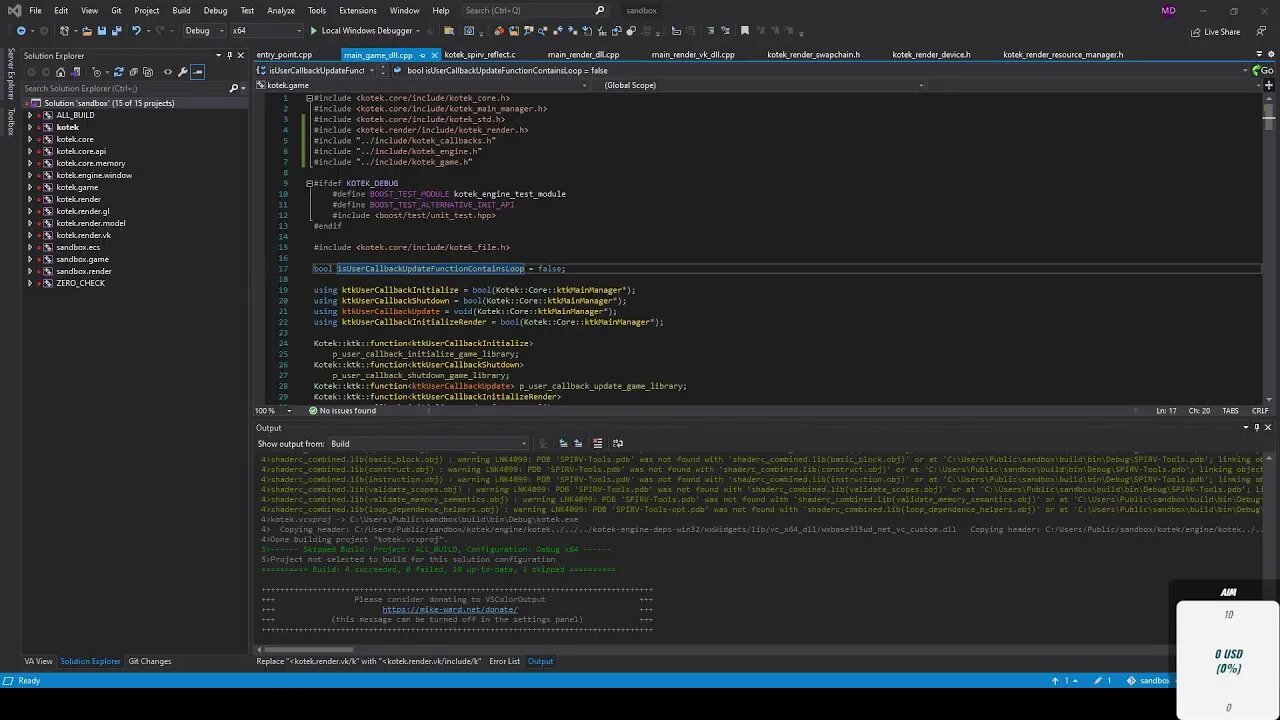
Task: Click the Go button in navigation bar
Action: 1264,70
